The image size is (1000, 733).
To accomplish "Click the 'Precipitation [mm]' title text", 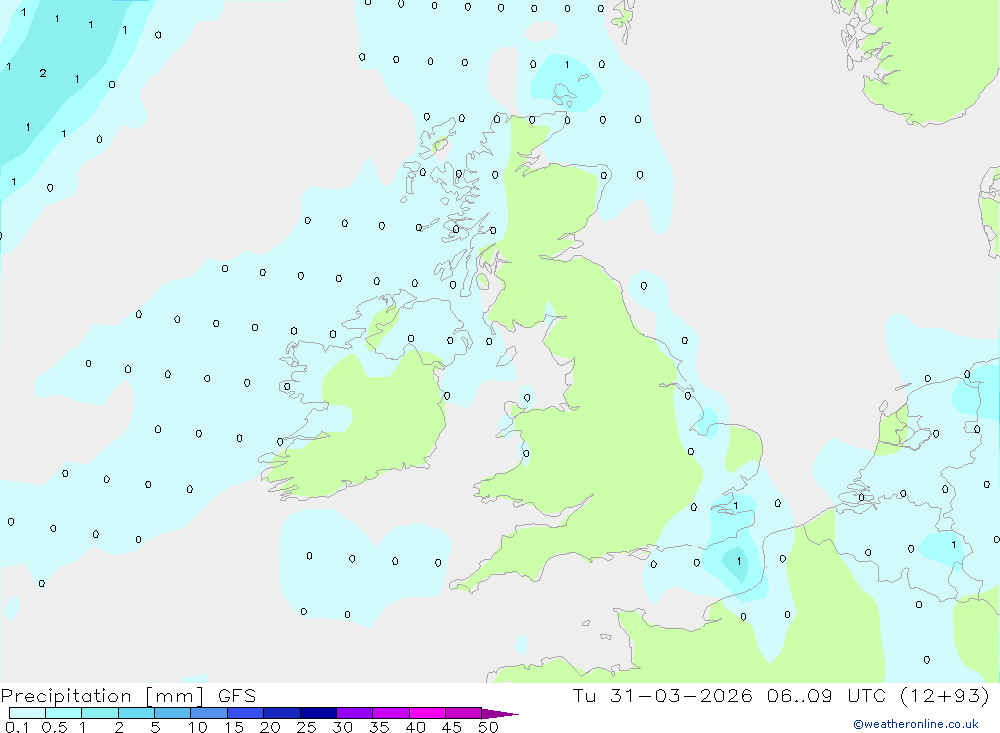I will point(103,696).
